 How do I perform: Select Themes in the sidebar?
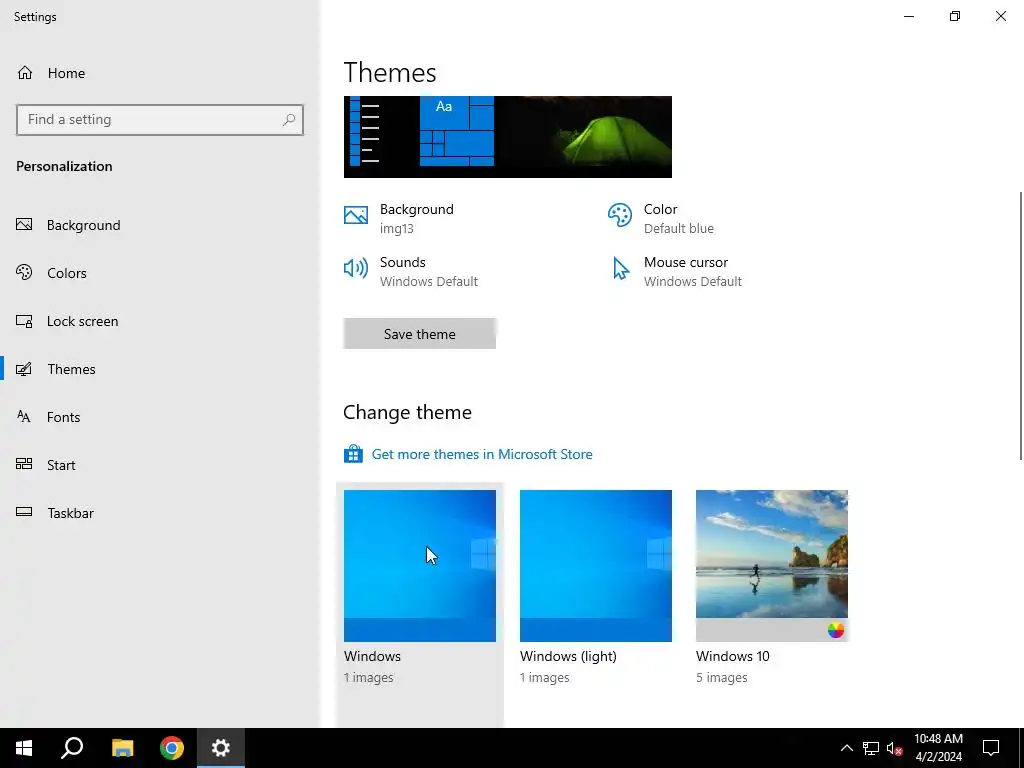160,369
